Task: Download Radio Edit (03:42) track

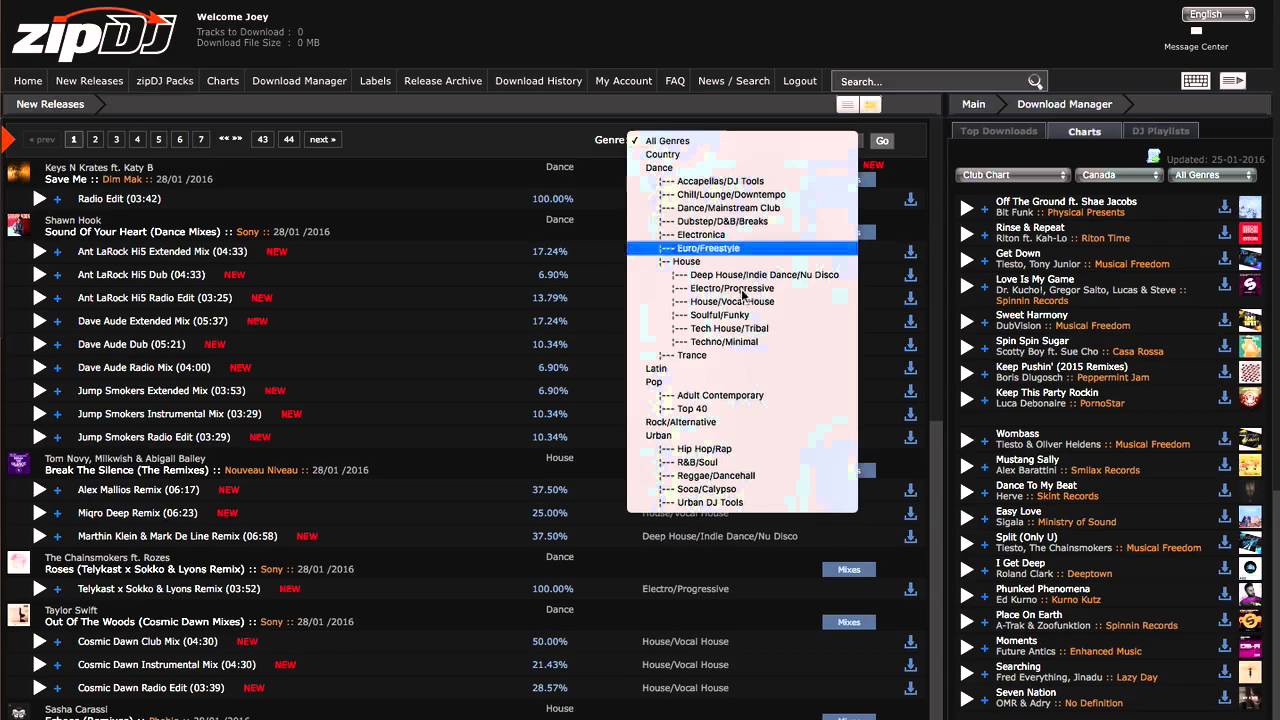Action: [x=911, y=199]
